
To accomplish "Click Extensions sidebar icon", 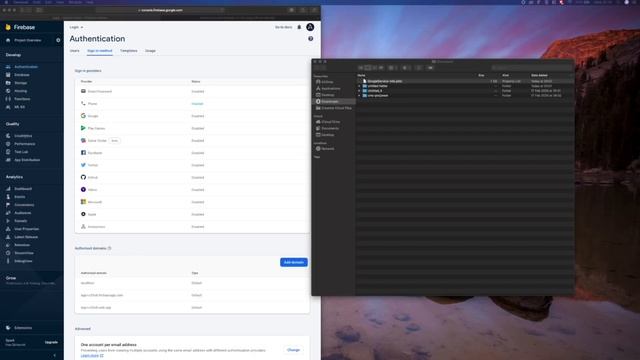I will tap(8, 328).
